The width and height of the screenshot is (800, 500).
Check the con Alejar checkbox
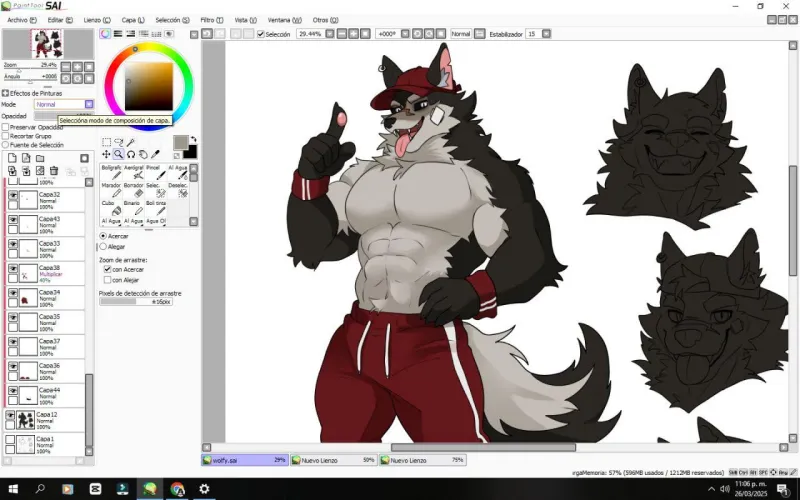tap(107, 280)
